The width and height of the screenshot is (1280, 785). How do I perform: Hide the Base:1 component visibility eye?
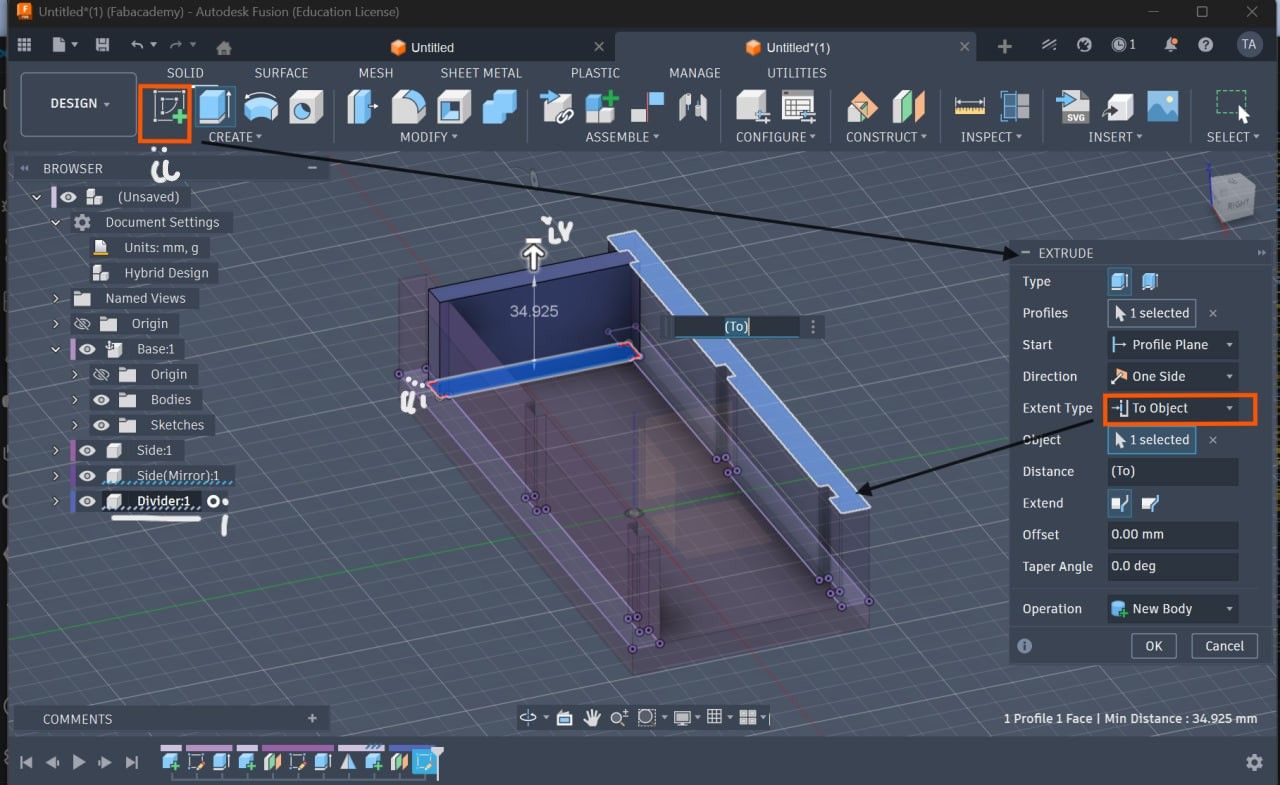pos(88,349)
